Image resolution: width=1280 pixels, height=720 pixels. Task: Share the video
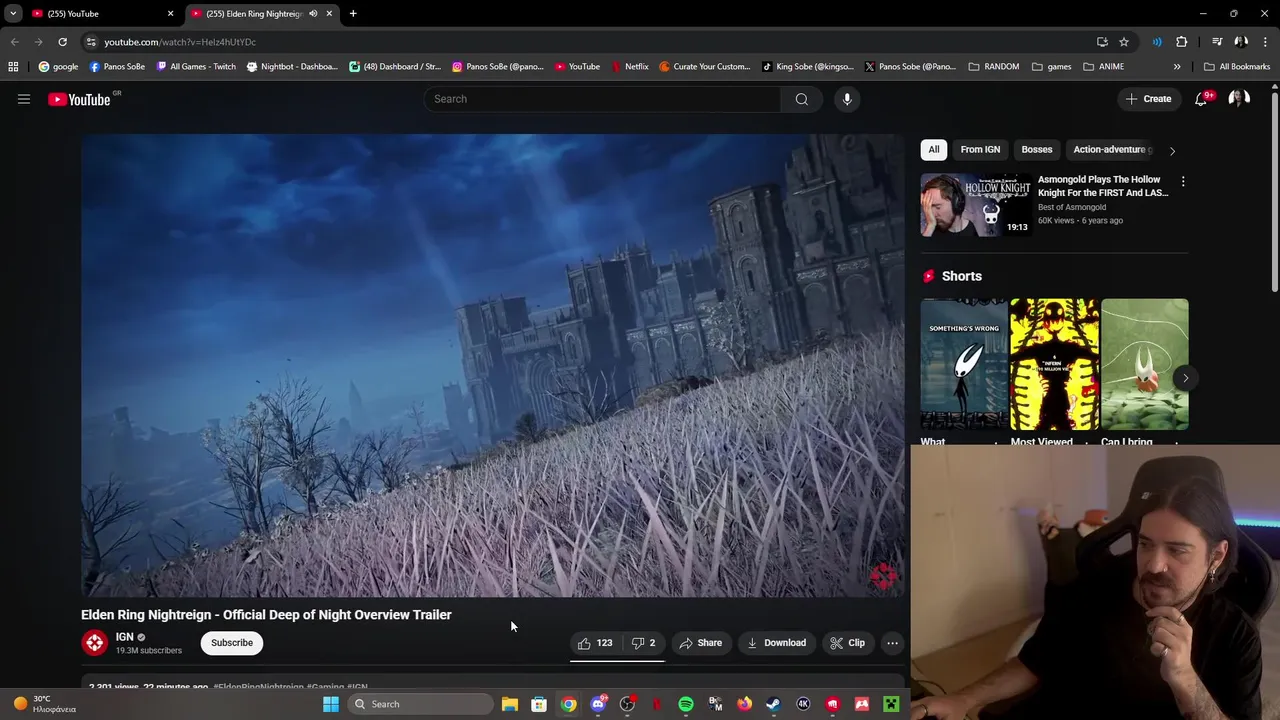[x=700, y=643]
